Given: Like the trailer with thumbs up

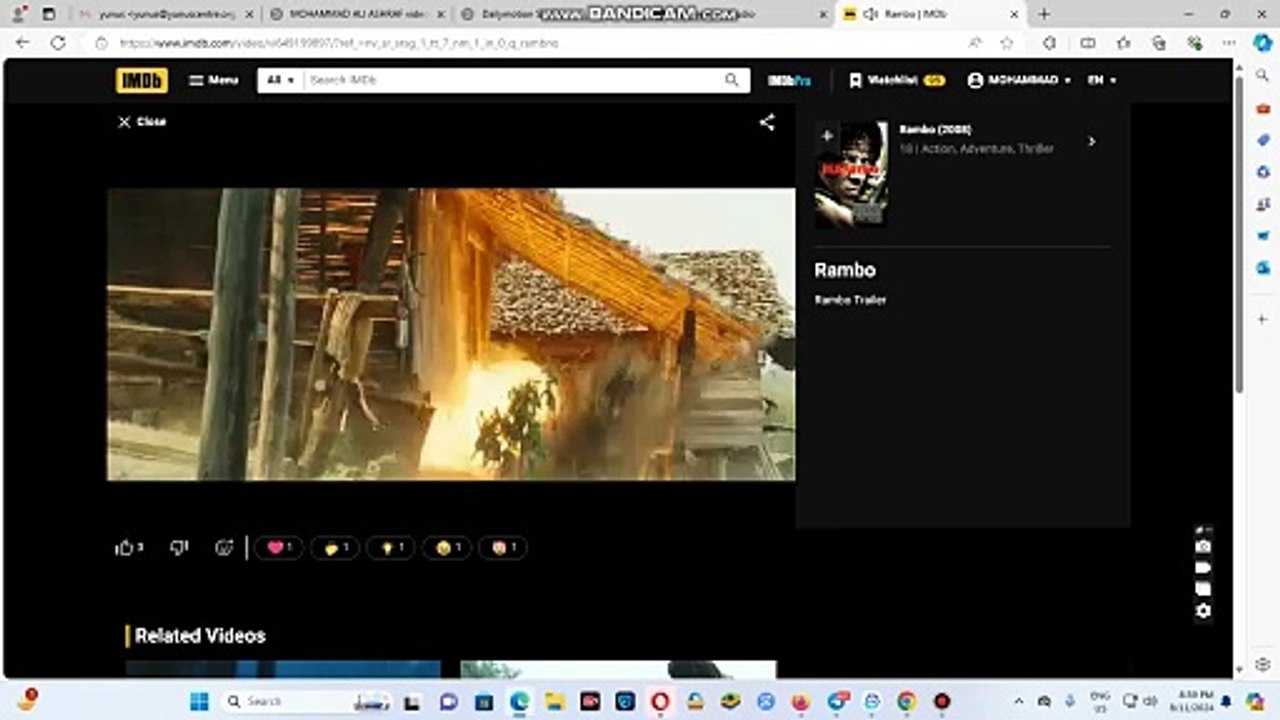Looking at the screenshot, I should (x=129, y=547).
